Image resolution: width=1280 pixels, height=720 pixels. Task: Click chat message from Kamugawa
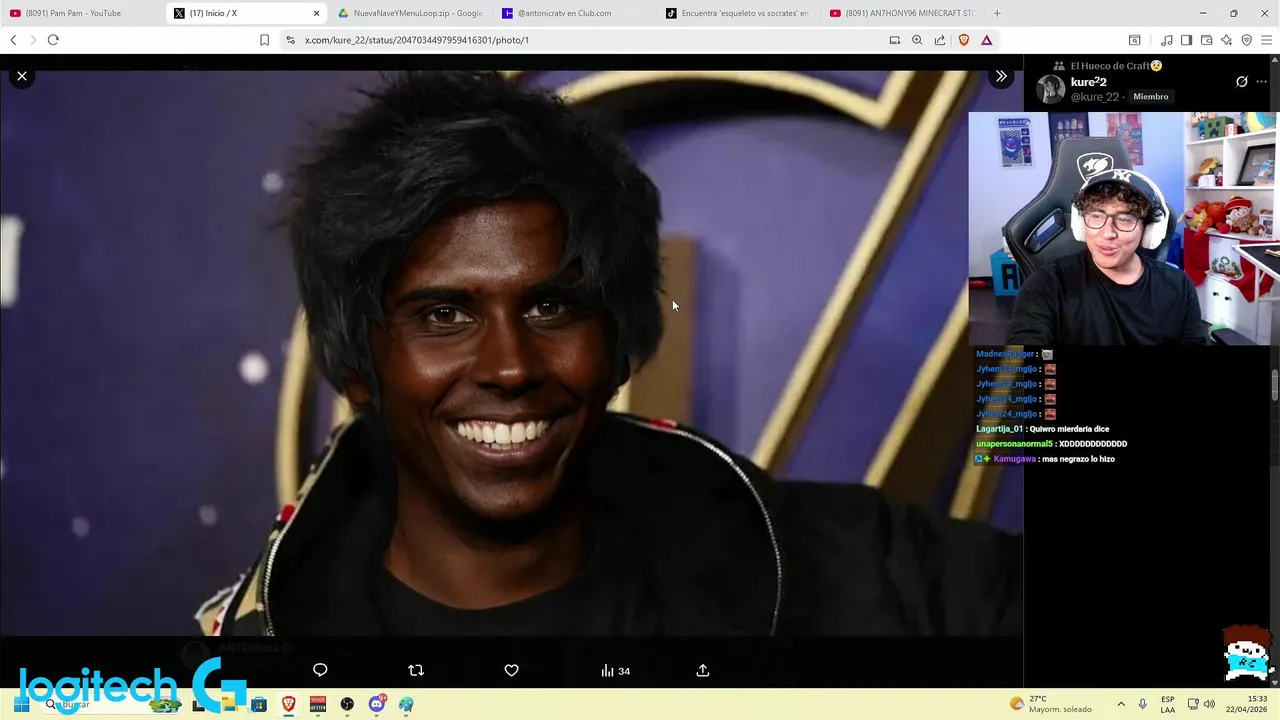(1046, 459)
